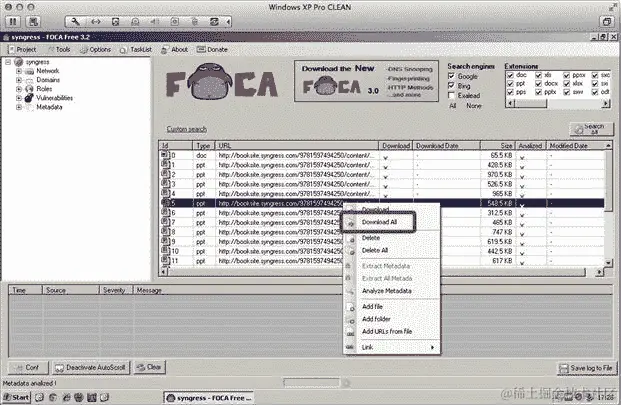Open the About menu
The image size is (621, 405).
pyautogui.click(x=175, y=49)
